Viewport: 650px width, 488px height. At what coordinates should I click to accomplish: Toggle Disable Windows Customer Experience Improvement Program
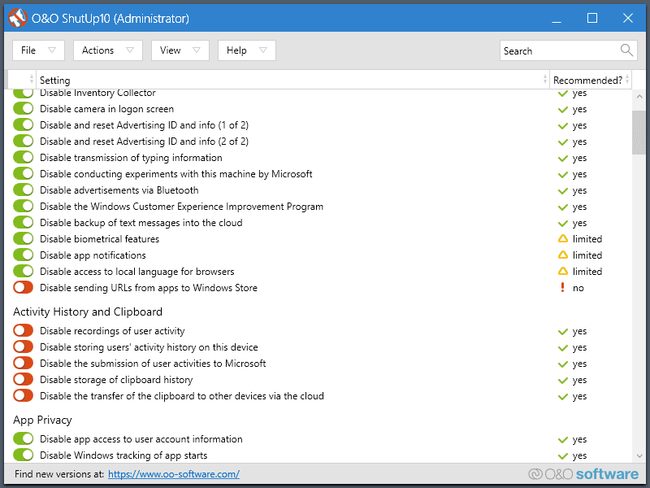23,206
